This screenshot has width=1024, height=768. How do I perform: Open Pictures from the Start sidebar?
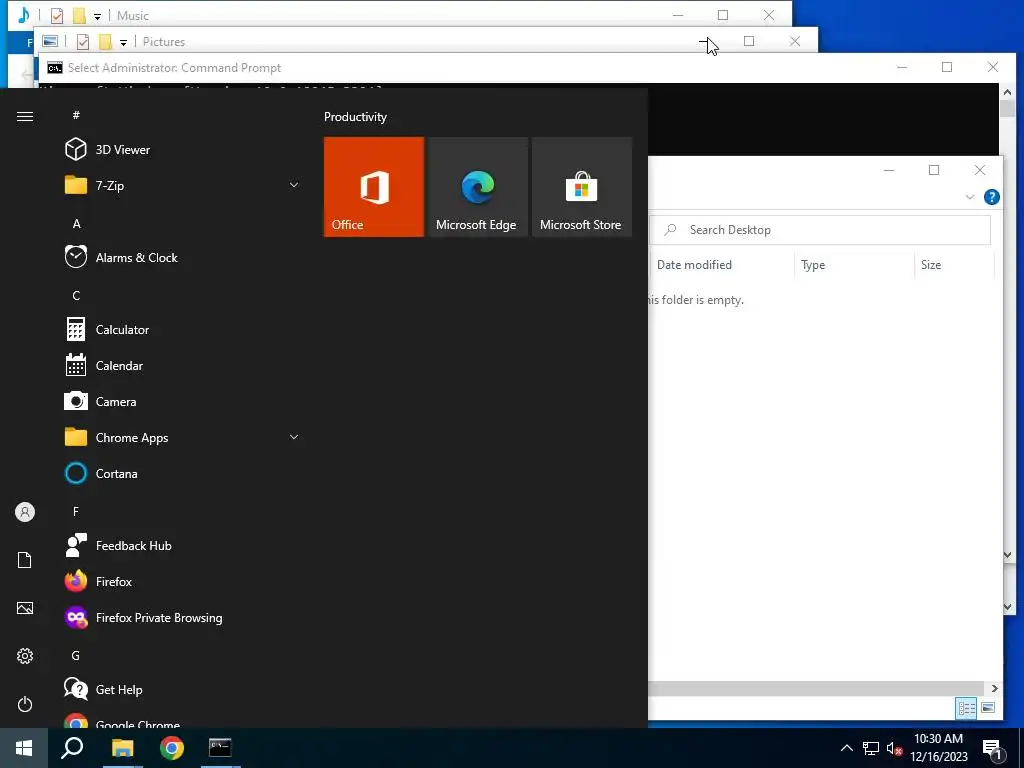coord(25,608)
